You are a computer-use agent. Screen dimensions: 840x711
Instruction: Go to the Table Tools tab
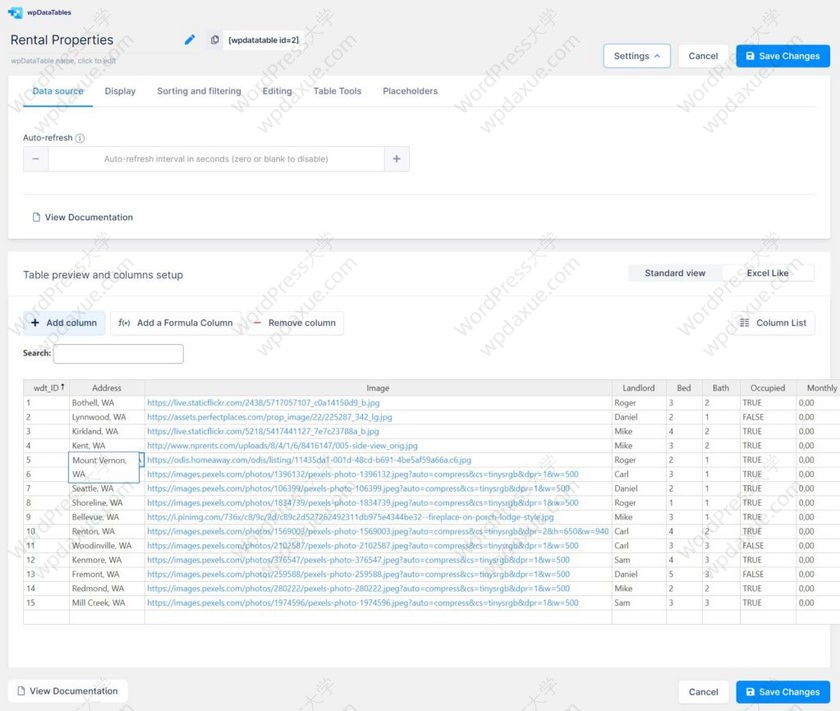[x=337, y=91]
